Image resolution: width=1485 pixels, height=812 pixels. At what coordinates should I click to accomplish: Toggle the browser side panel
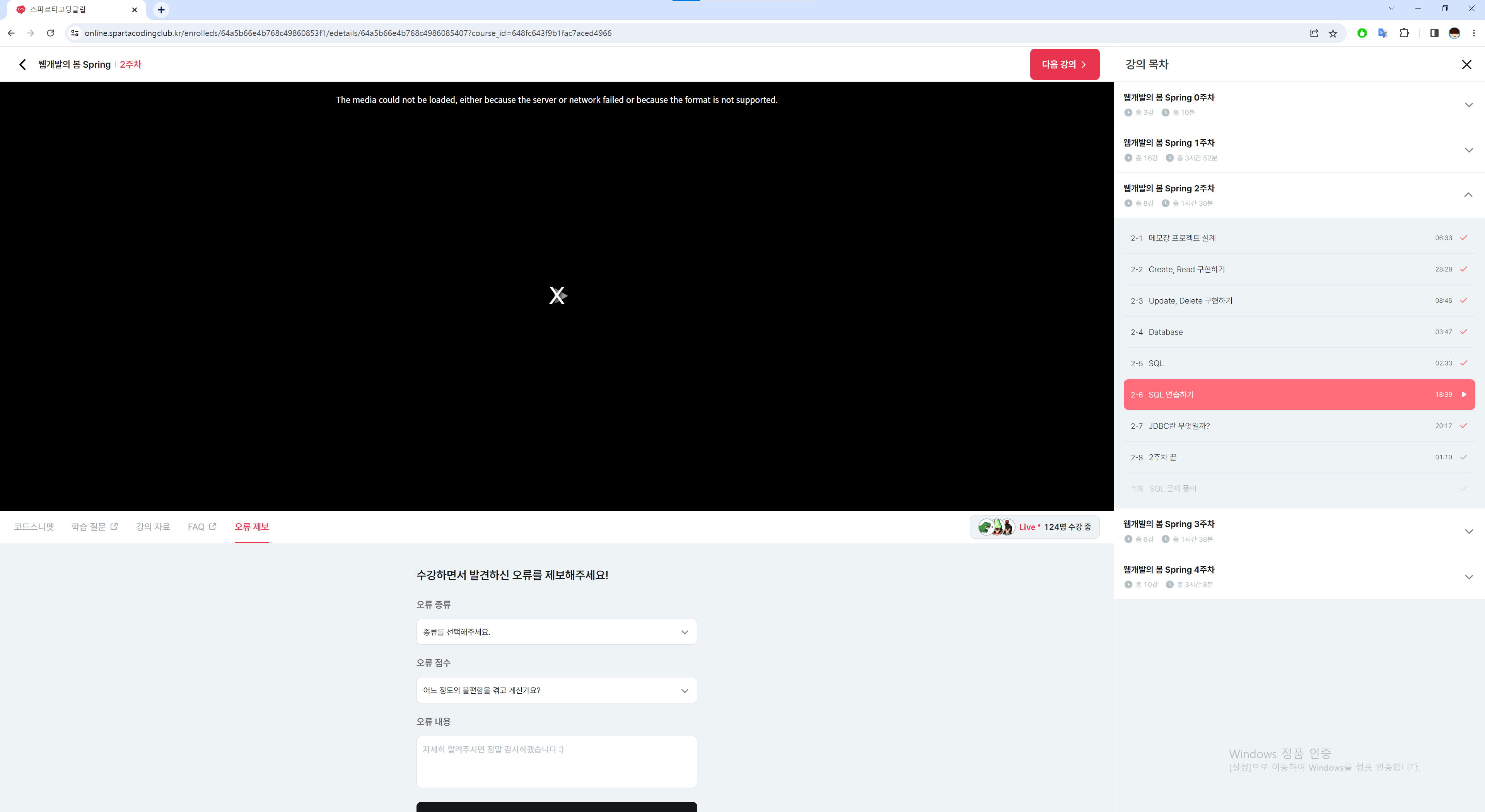pyautogui.click(x=1434, y=33)
